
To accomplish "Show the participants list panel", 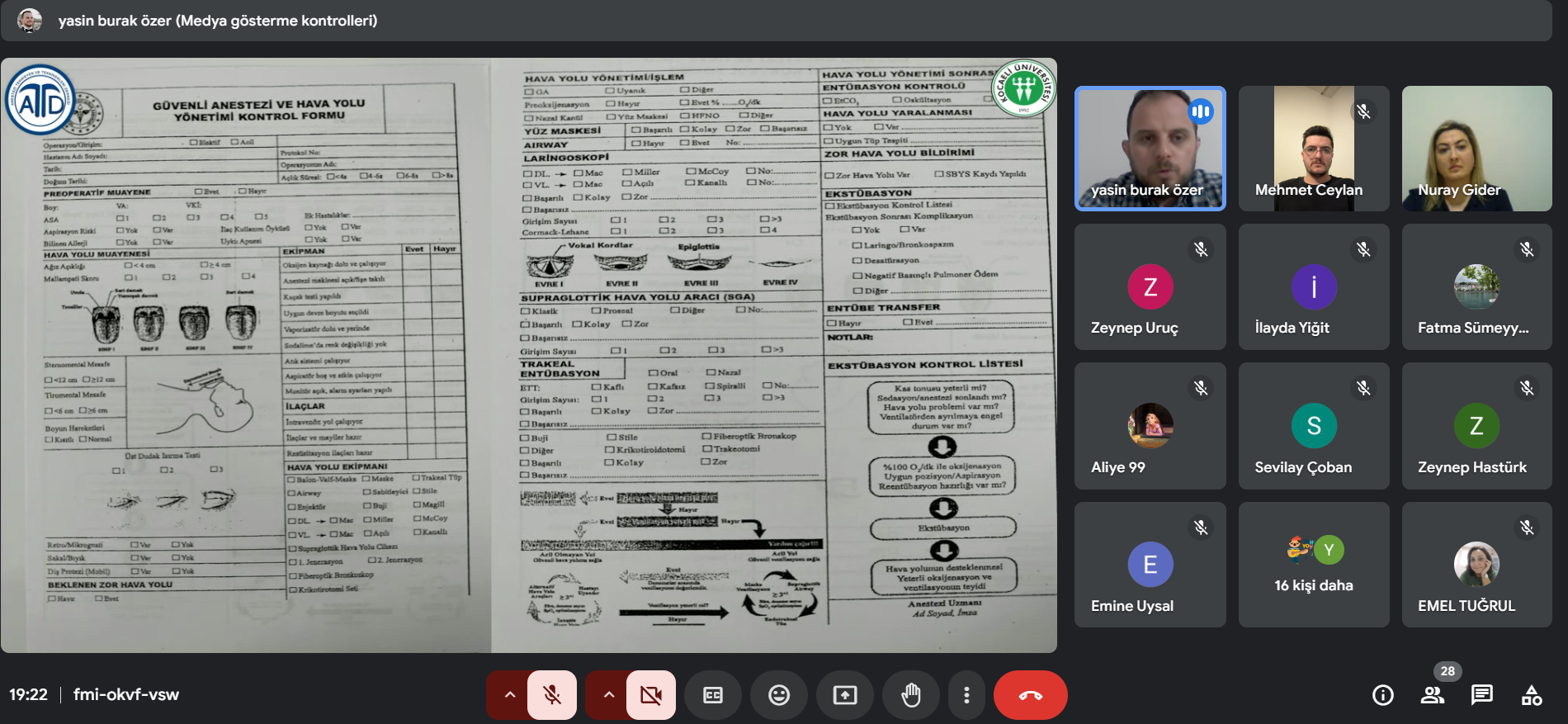I will pos(1433,695).
